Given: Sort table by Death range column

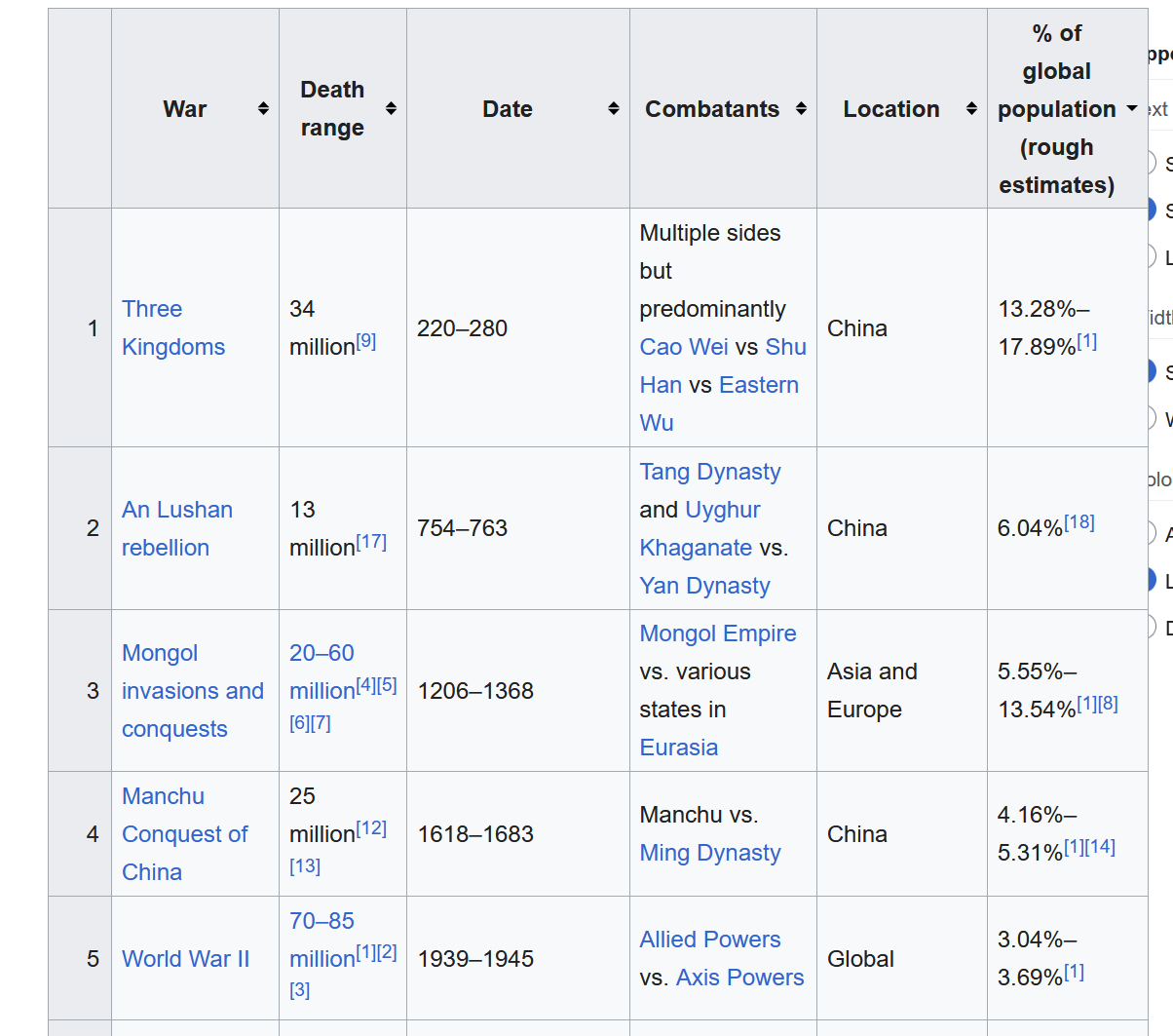Looking at the screenshot, I should click(x=391, y=109).
